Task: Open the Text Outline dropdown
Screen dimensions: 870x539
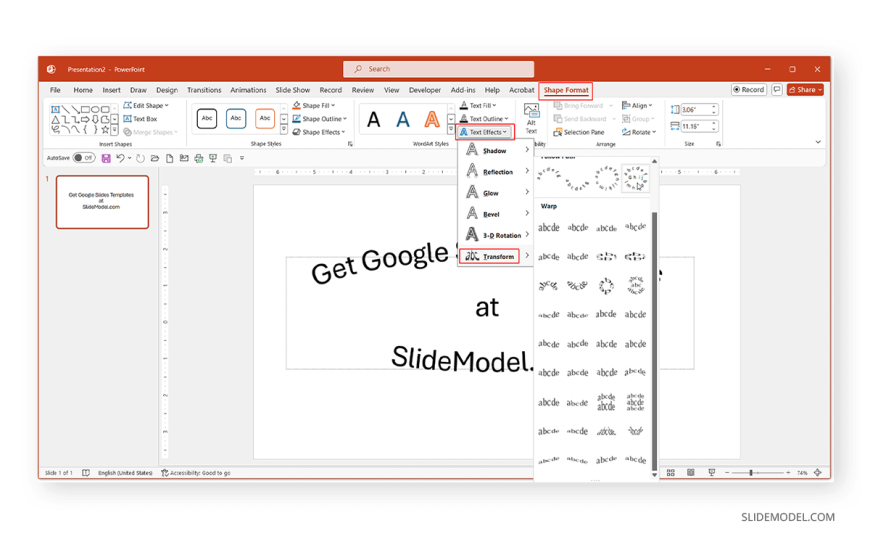Action: tap(484, 119)
